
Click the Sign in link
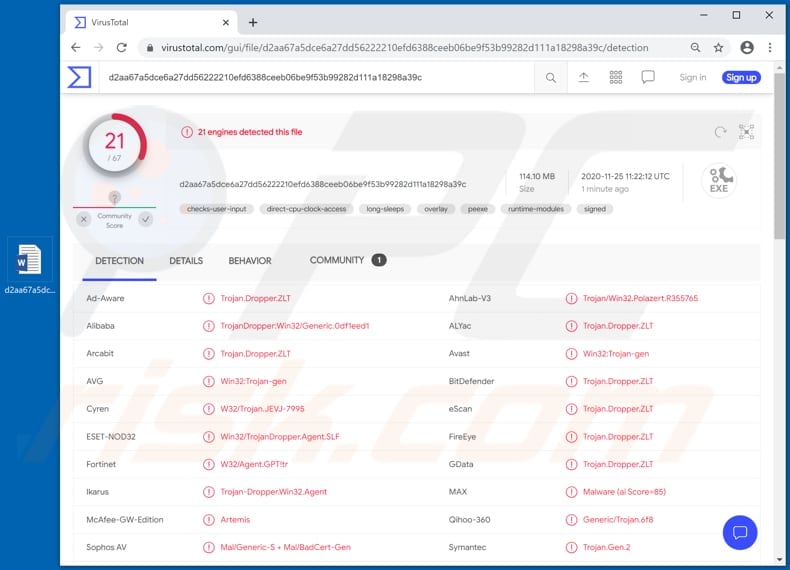693,77
